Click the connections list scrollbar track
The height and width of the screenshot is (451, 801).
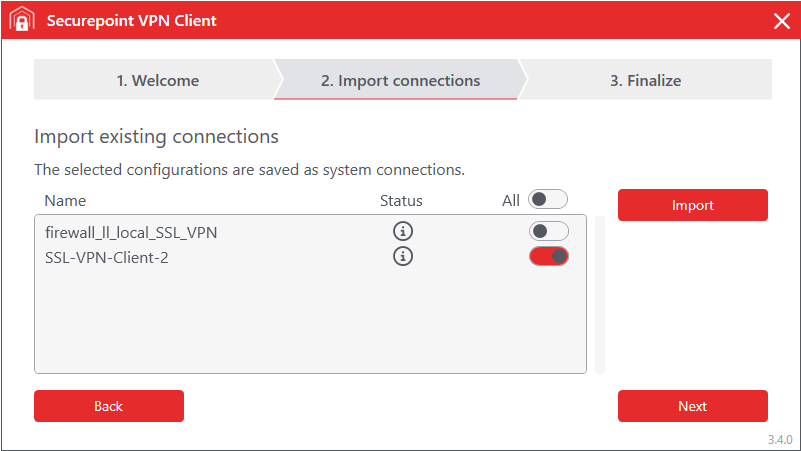point(600,294)
